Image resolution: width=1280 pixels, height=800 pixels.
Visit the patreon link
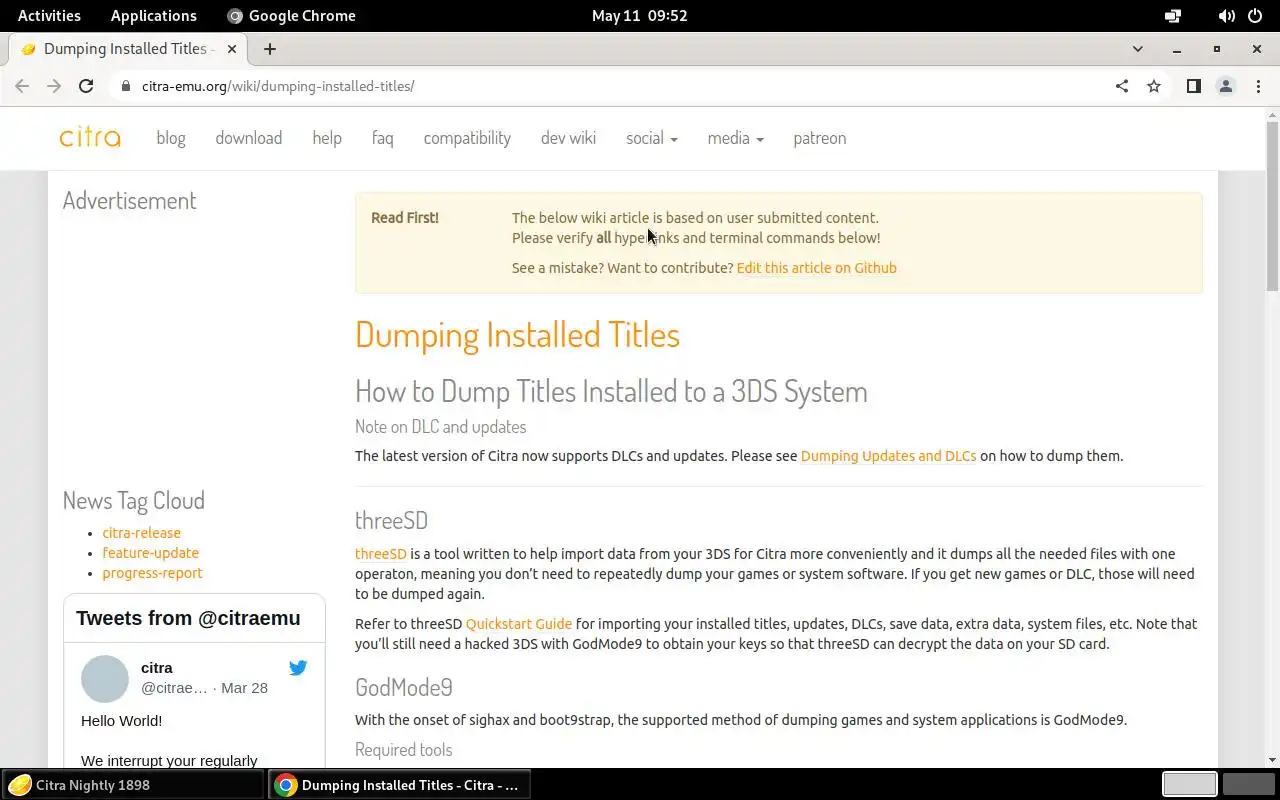point(820,138)
